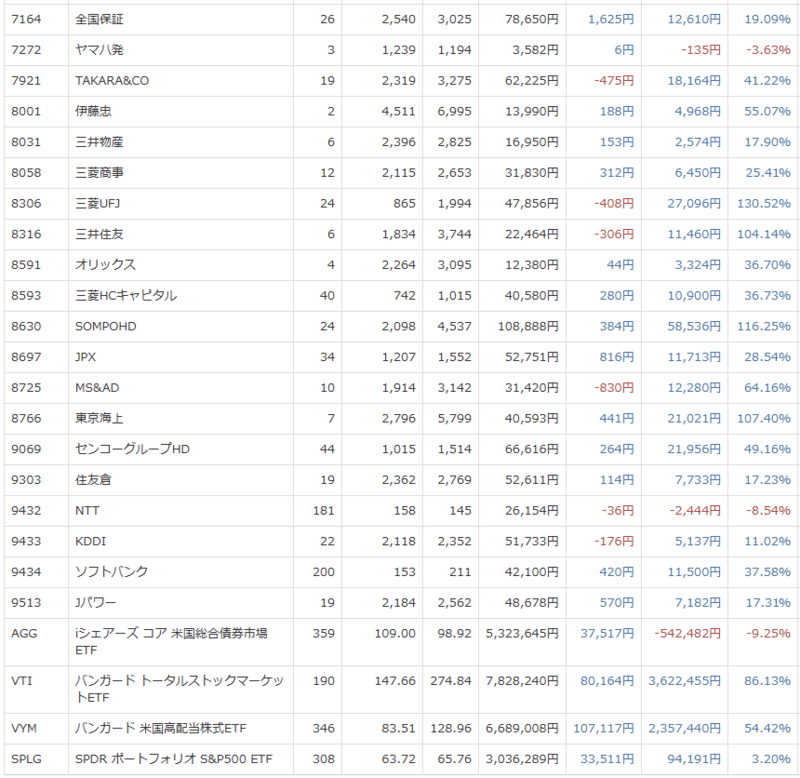Click 107,117円 daily change for VYM

point(604,729)
